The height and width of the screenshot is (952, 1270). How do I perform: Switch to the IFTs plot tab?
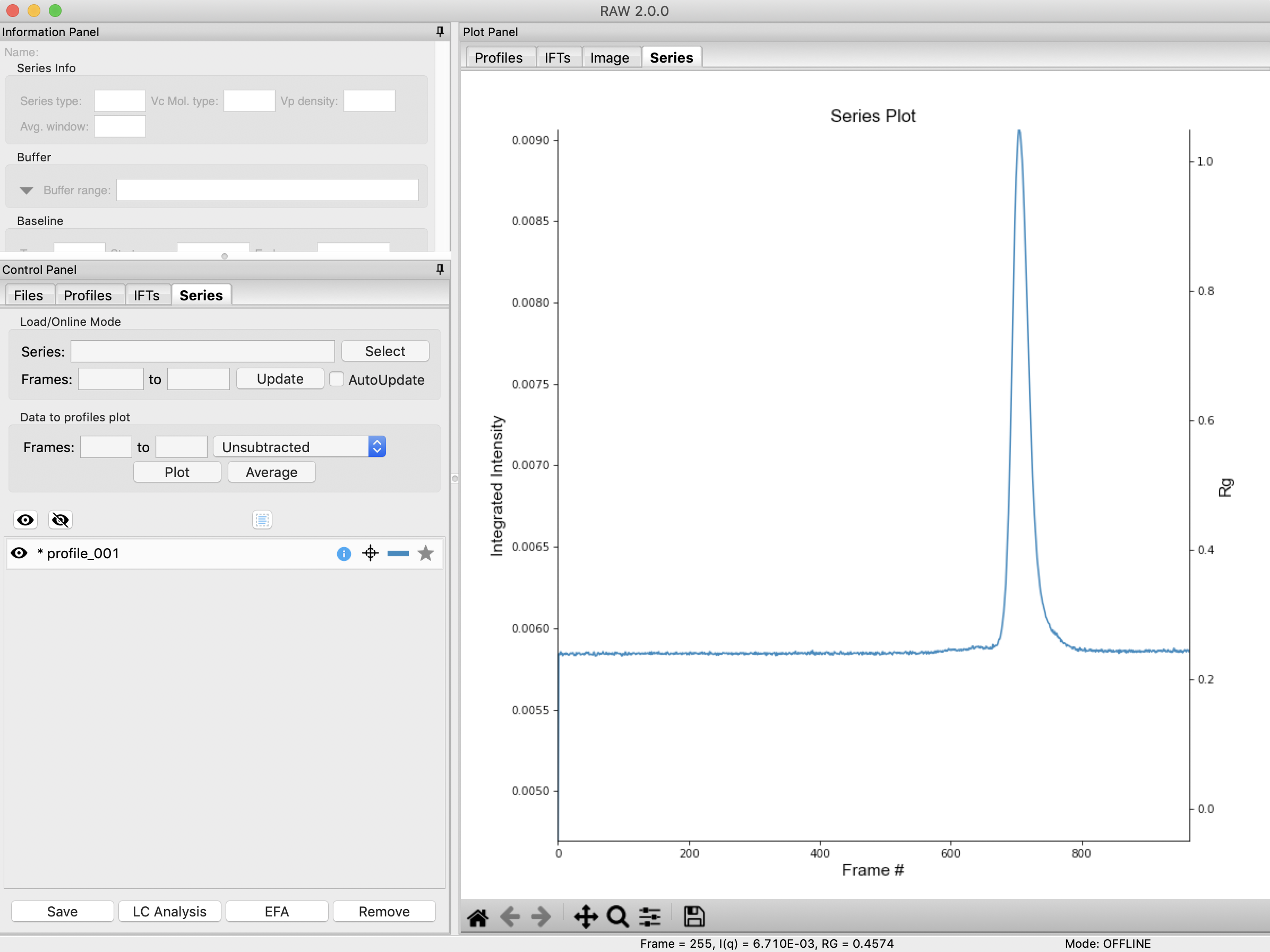(x=557, y=57)
